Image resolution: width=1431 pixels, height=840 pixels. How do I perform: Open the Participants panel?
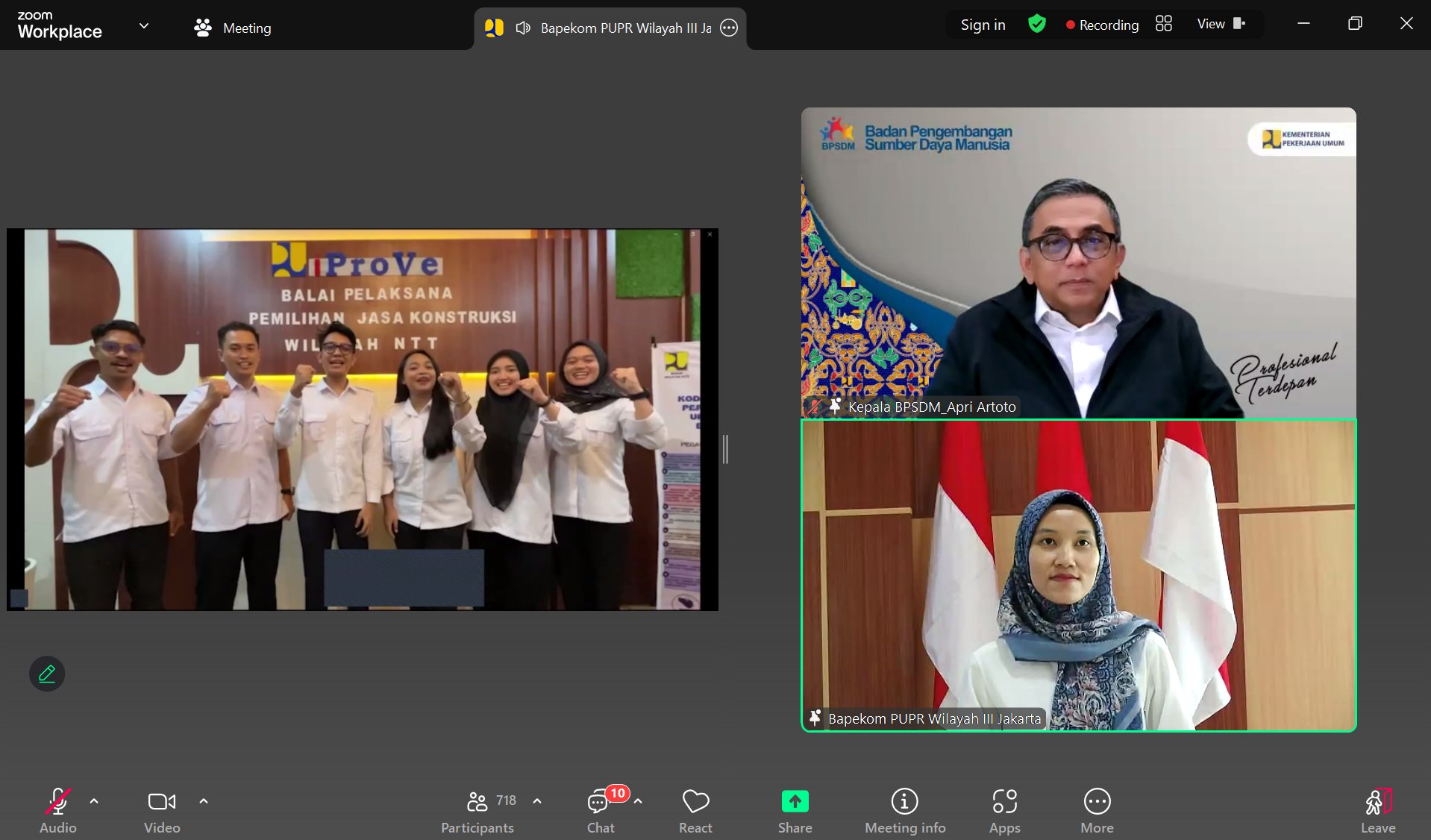[x=477, y=811]
